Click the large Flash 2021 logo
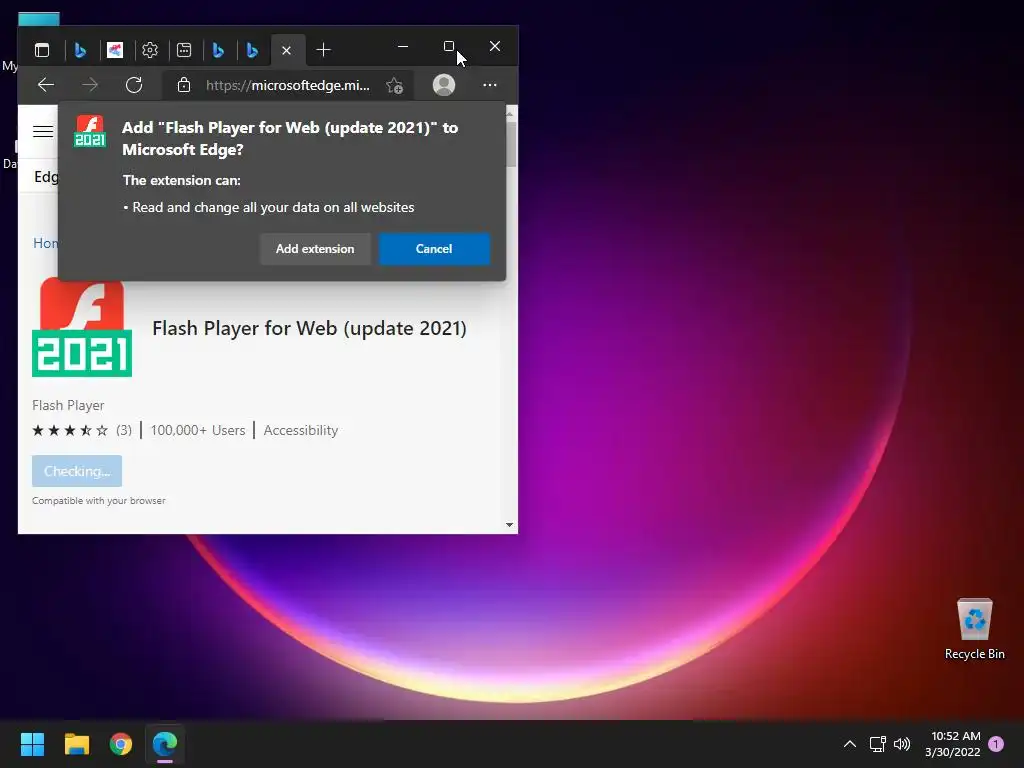Image resolution: width=1024 pixels, height=768 pixels. (x=82, y=327)
